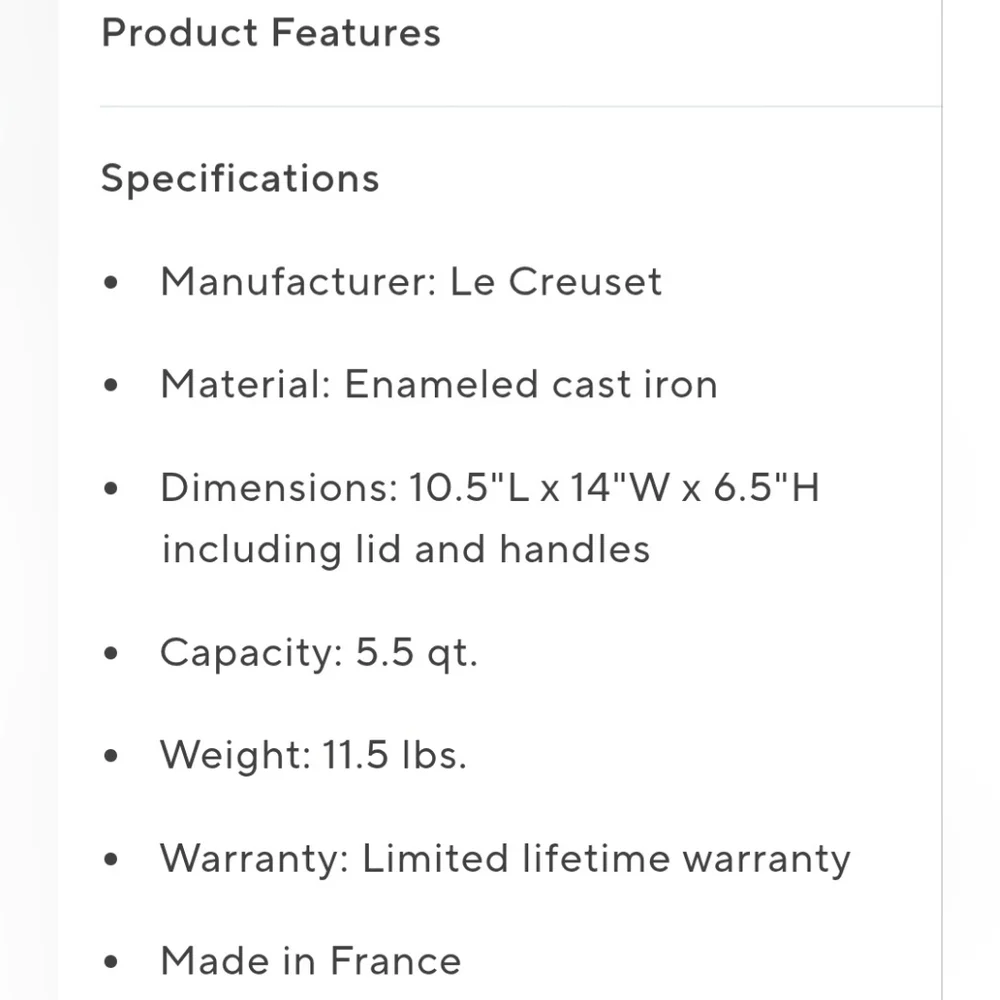Image resolution: width=1000 pixels, height=1000 pixels.
Task: Click the Material: Enameled cast iron text
Action: [x=439, y=385]
